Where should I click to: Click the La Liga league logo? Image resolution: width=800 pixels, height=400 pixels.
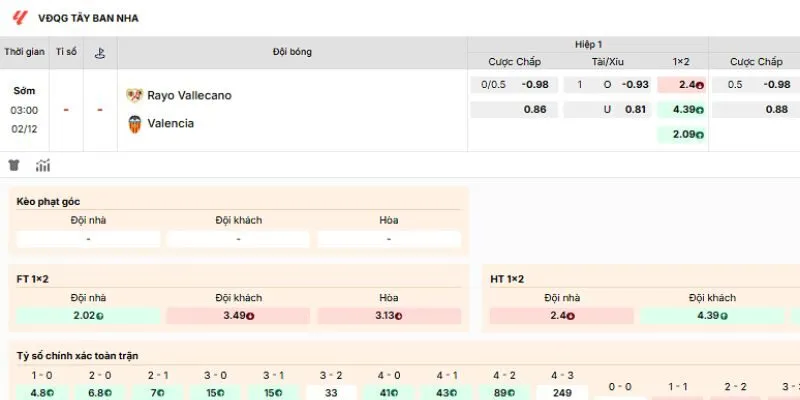tap(20, 17)
